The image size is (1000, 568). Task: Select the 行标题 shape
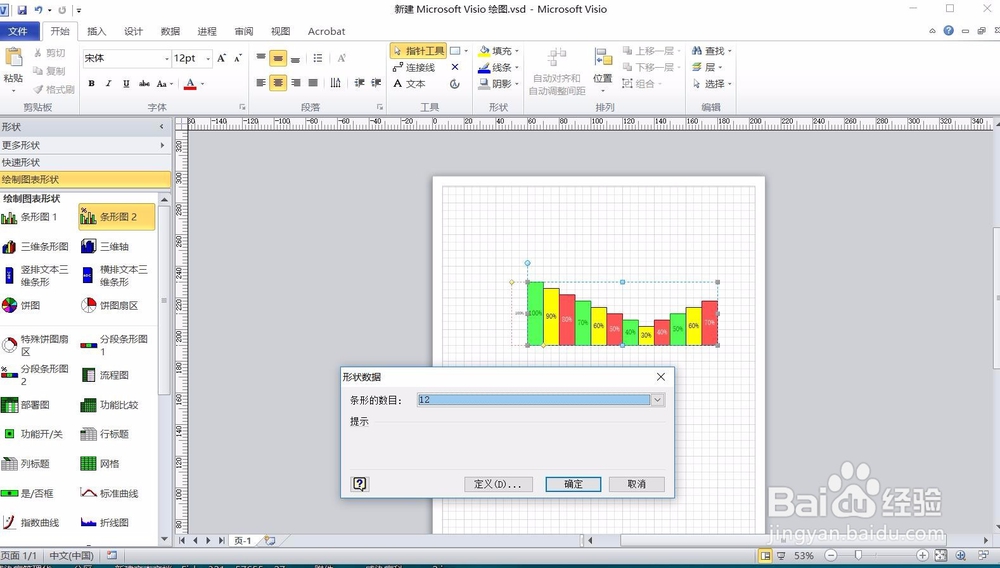[105, 434]
